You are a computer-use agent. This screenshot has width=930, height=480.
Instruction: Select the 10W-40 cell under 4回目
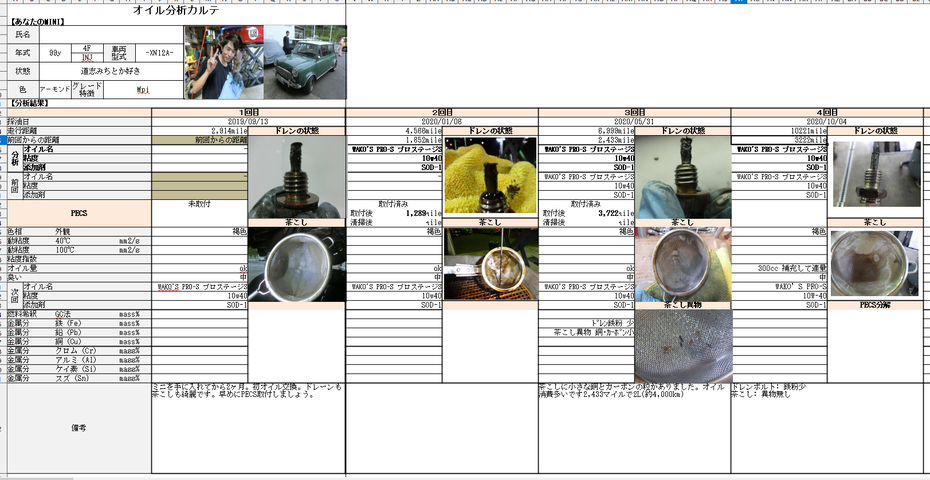(x=779, y=295)
